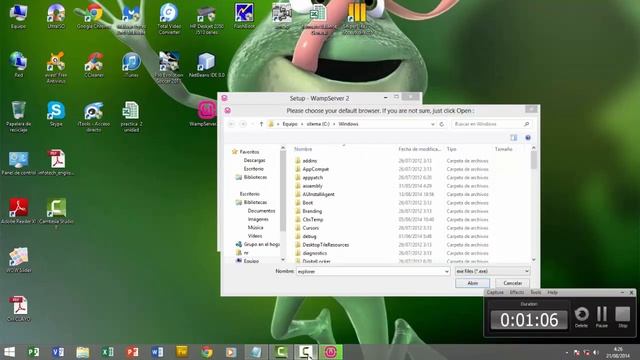The height and width of the screenshot is (360, 640).
Task: Expand the address bar history dropdown
Action: 433,124
